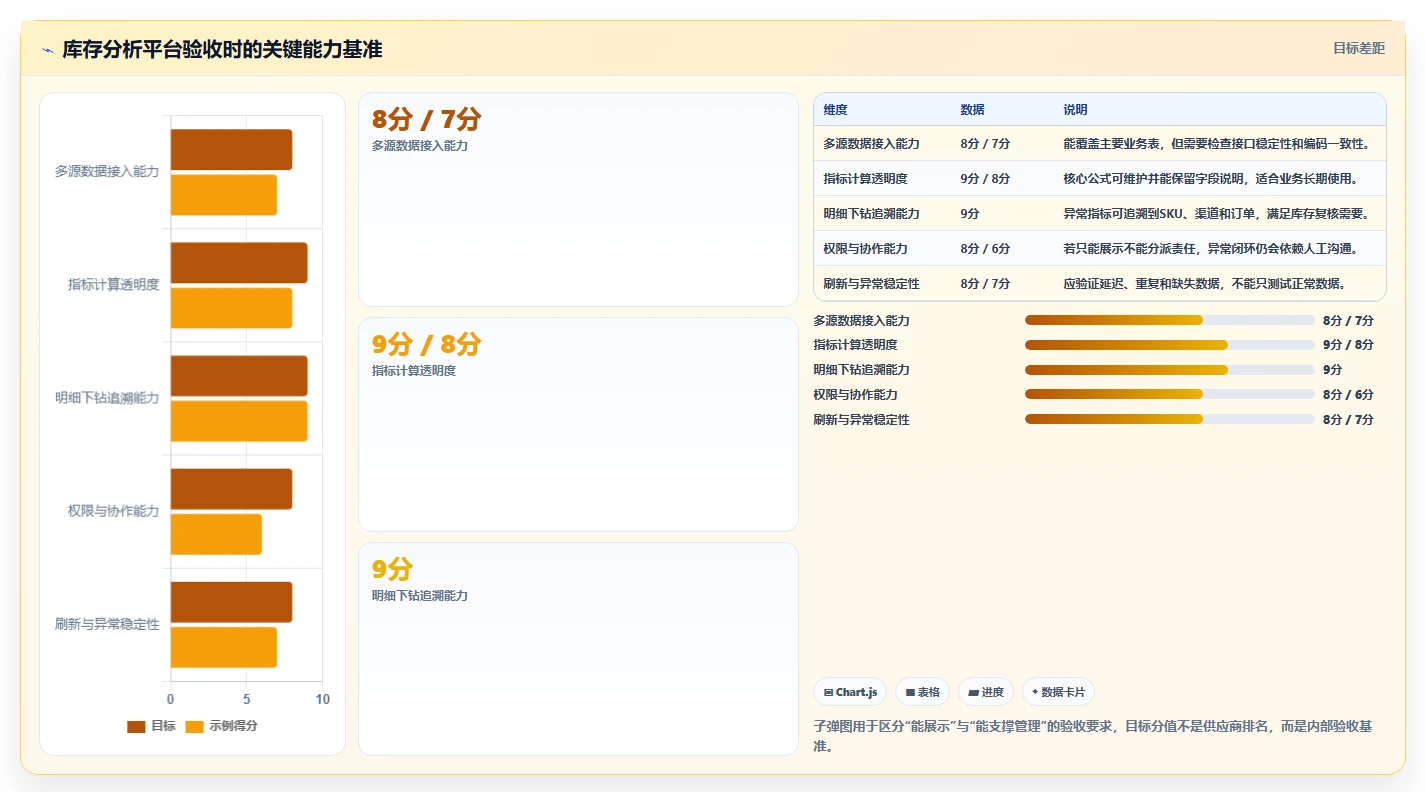The image size is (1426, 792).
Task: Toggle the 示例得分 legend swatch
Action: [x=194, y=727]
